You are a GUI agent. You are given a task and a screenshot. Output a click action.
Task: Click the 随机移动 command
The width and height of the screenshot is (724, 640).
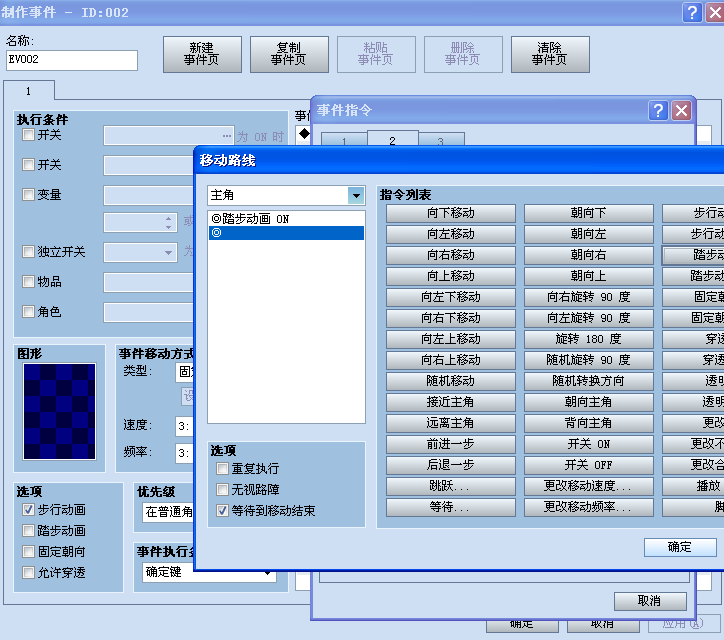click(x=451, y=381)
